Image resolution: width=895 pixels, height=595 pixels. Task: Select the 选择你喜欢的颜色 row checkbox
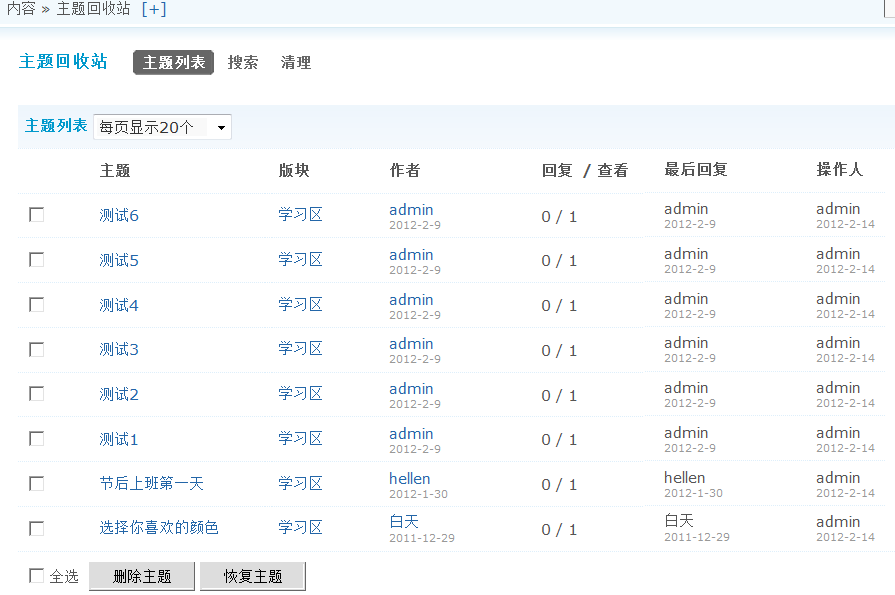tap(37, 528)
